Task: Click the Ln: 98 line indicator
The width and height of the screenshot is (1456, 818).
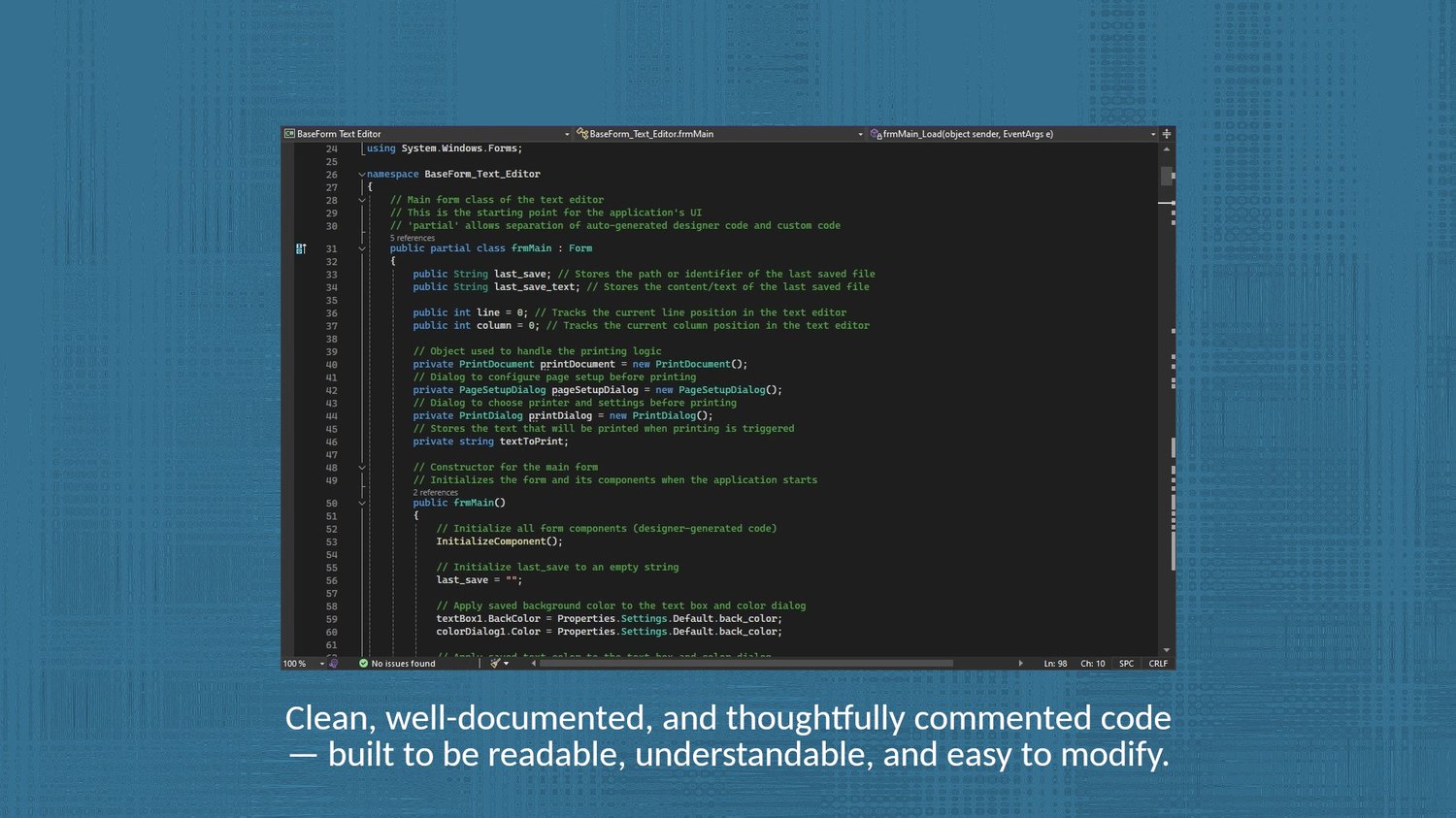Action: 1055,664
